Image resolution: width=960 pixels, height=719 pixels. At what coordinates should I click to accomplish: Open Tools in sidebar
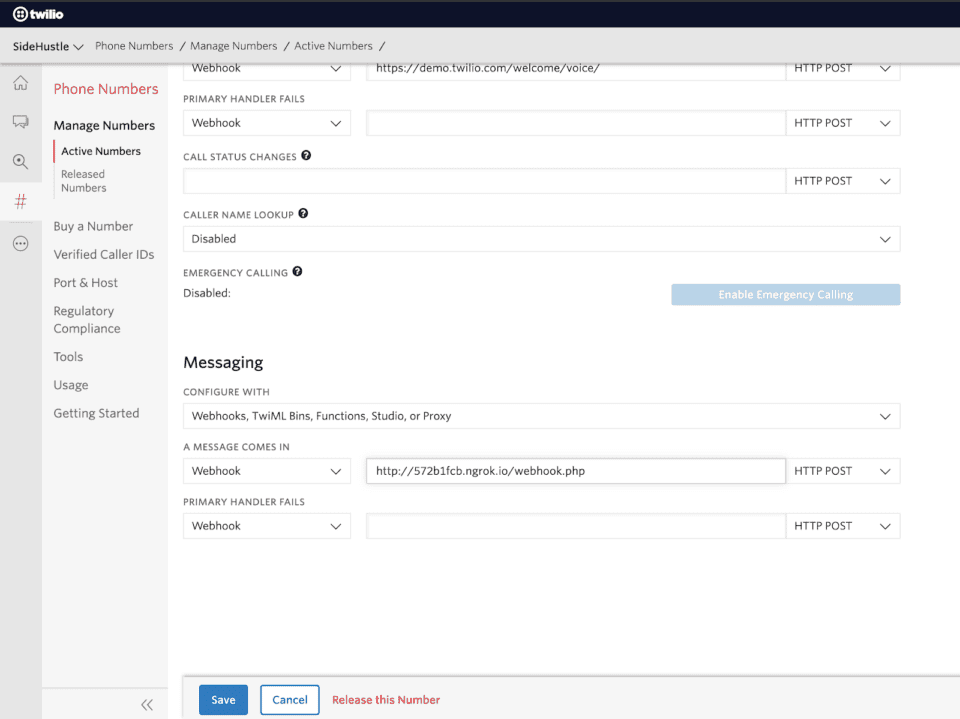68,357
